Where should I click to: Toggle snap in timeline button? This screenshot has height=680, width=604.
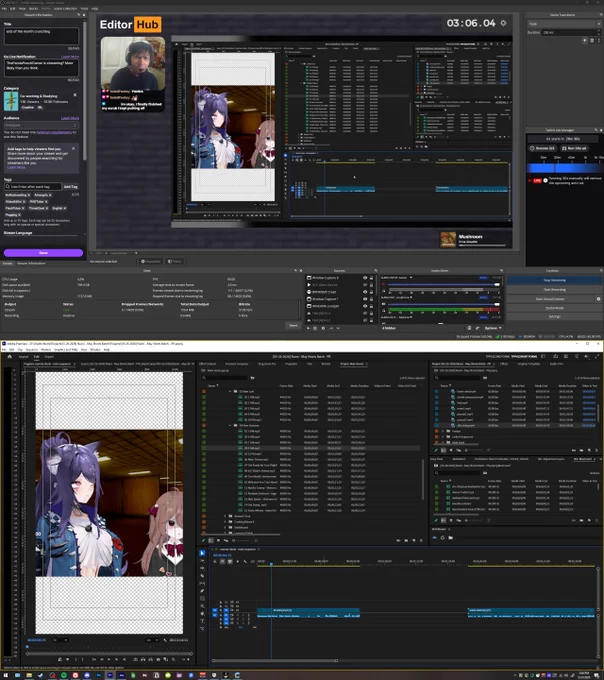(x=222, y=561)
